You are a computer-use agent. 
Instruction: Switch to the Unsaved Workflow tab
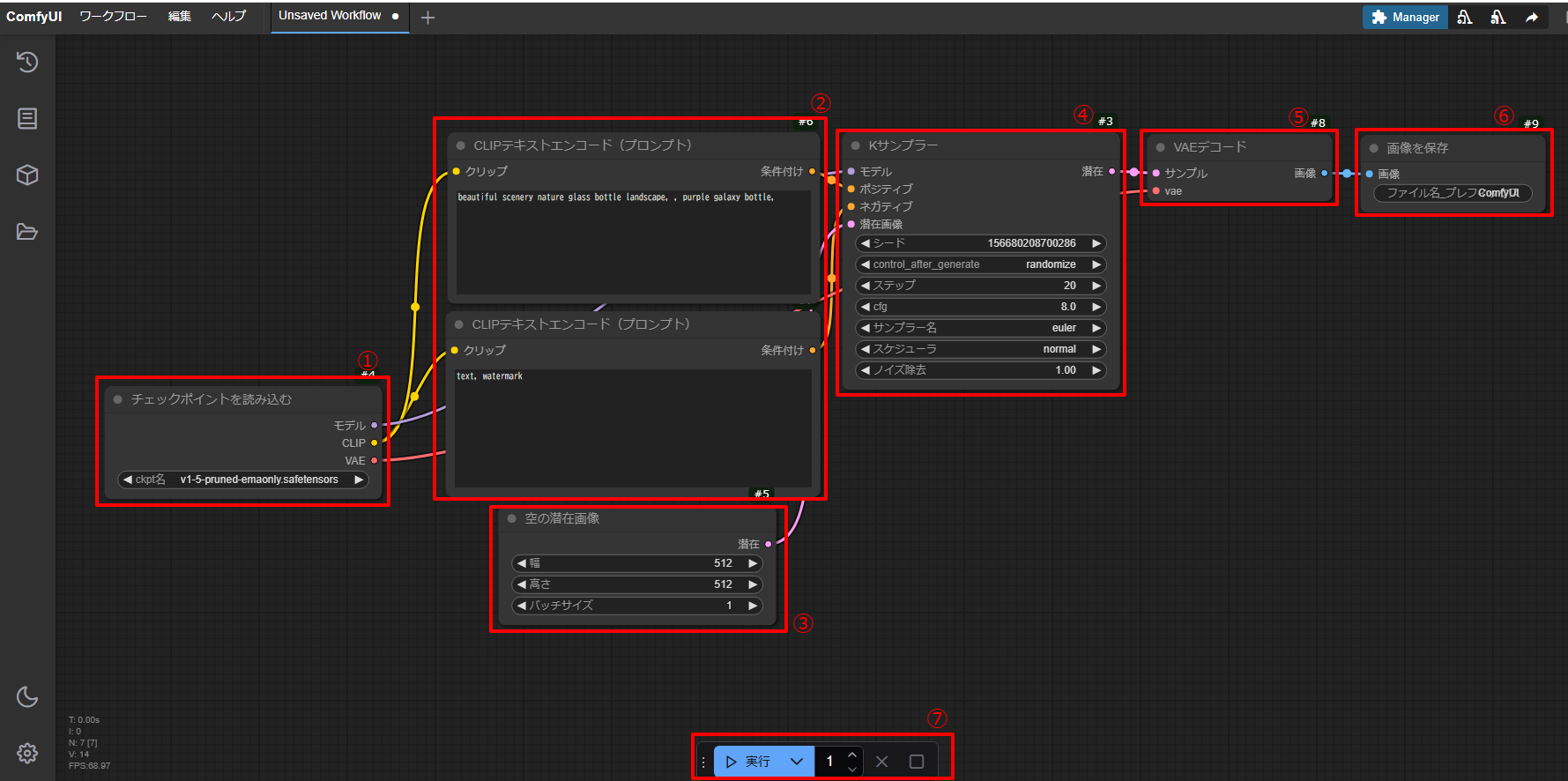(338, 16)
